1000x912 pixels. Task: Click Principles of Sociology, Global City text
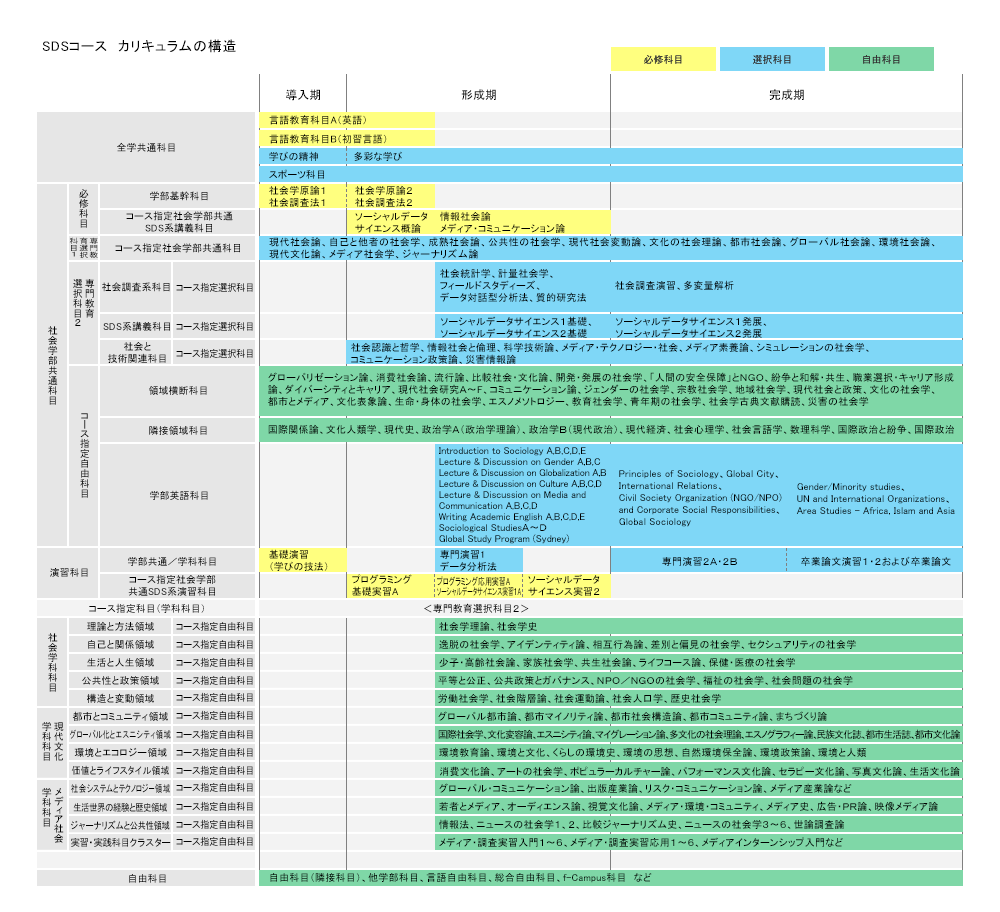point(698,474)
